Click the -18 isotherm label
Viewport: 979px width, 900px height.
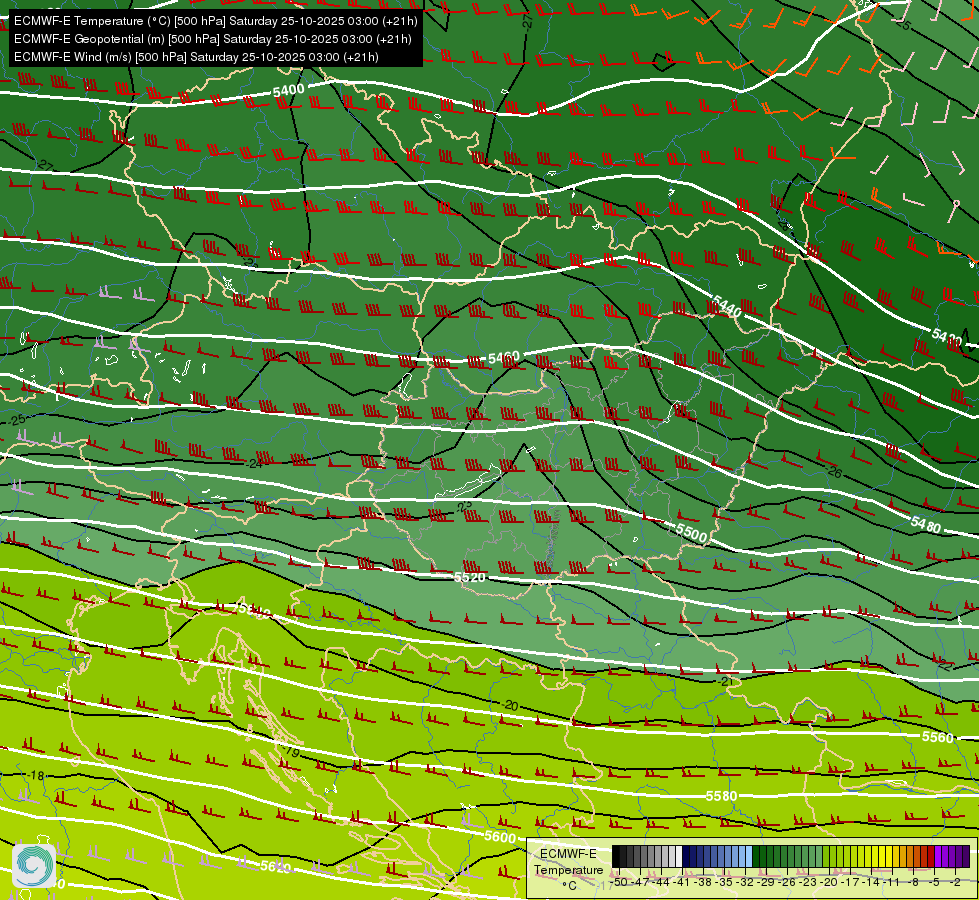coord(36,776)
